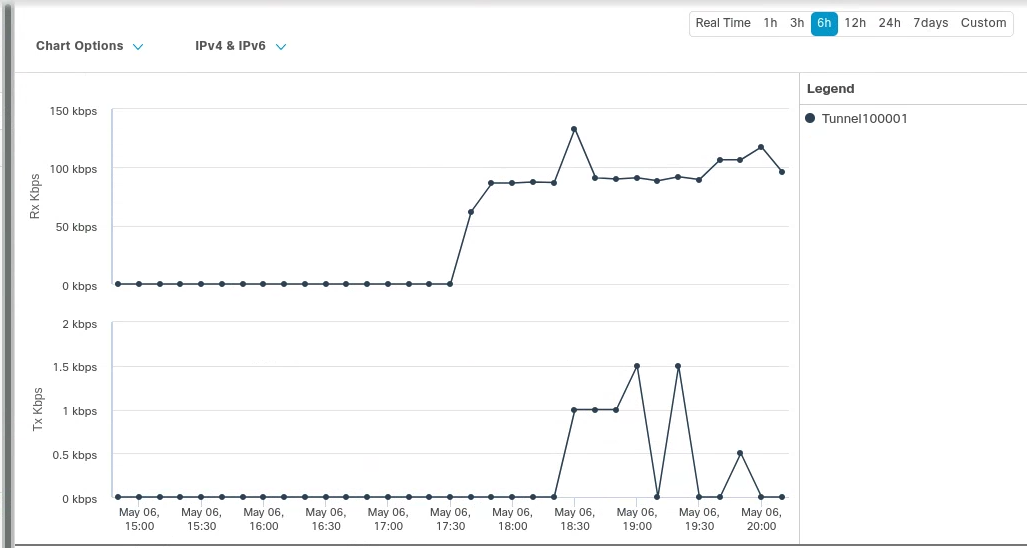Open the Custom time range picker
The image size is (1027, 548).
coord(983,23)
